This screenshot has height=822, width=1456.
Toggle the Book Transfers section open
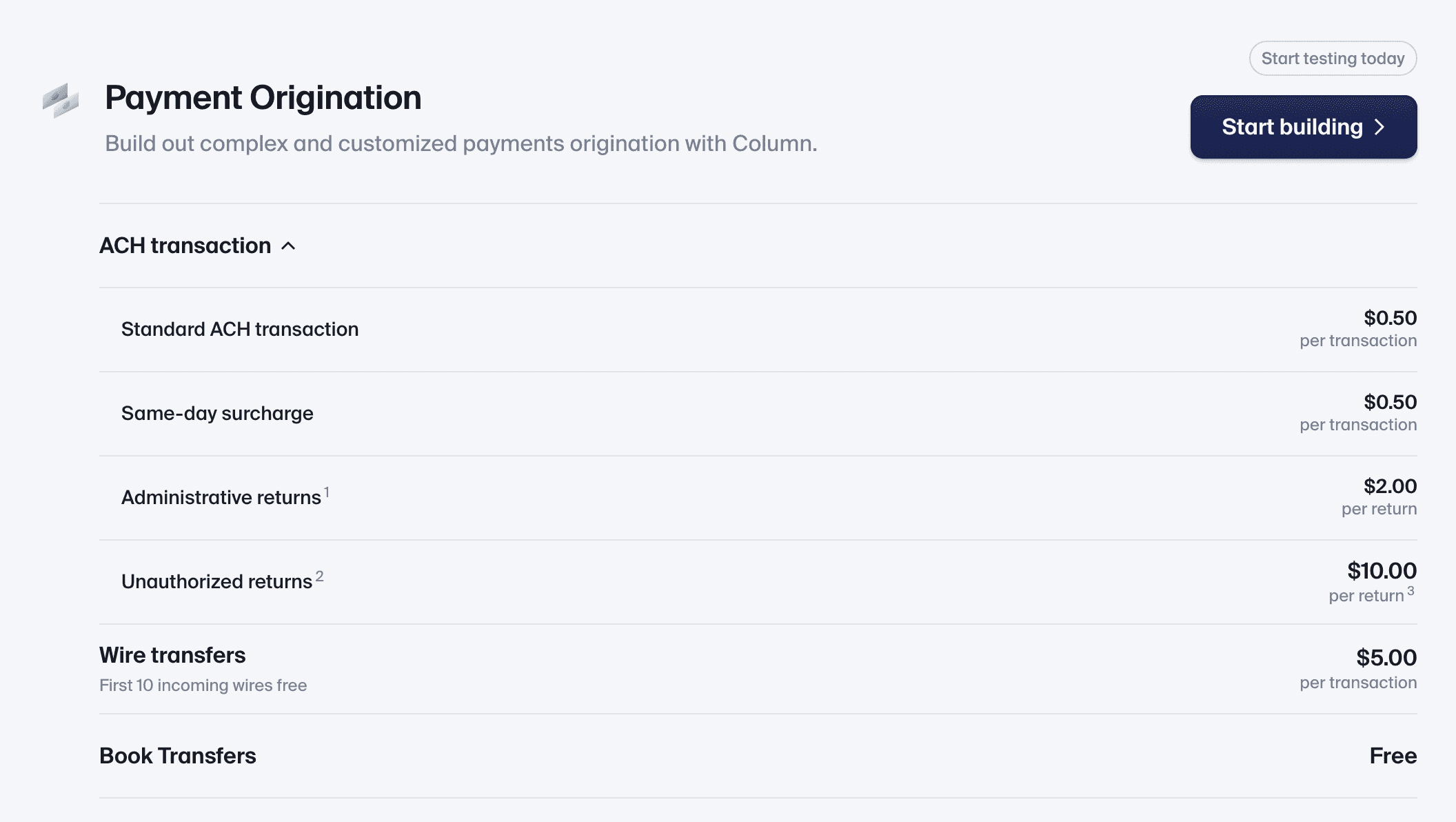(x=178, y=756)
